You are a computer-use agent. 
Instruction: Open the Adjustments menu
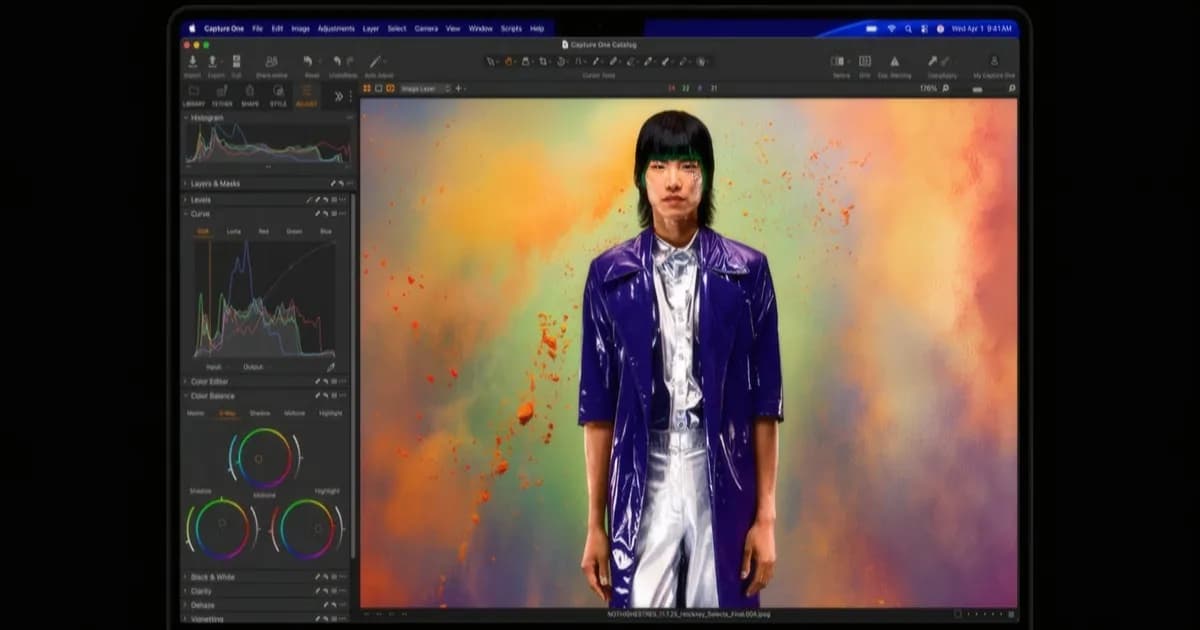point(336,29)
